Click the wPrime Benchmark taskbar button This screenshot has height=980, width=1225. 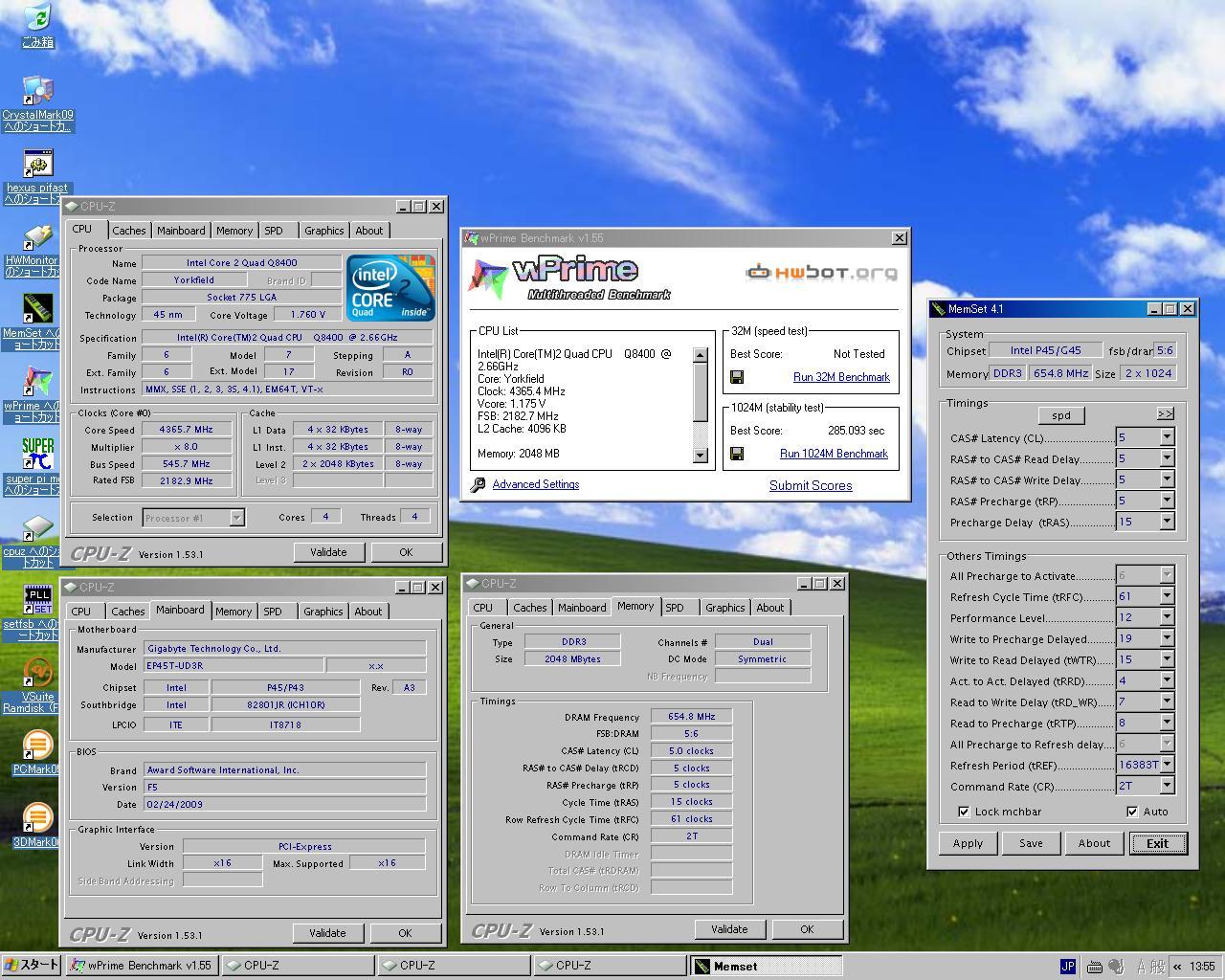click(x=142, y=966)
